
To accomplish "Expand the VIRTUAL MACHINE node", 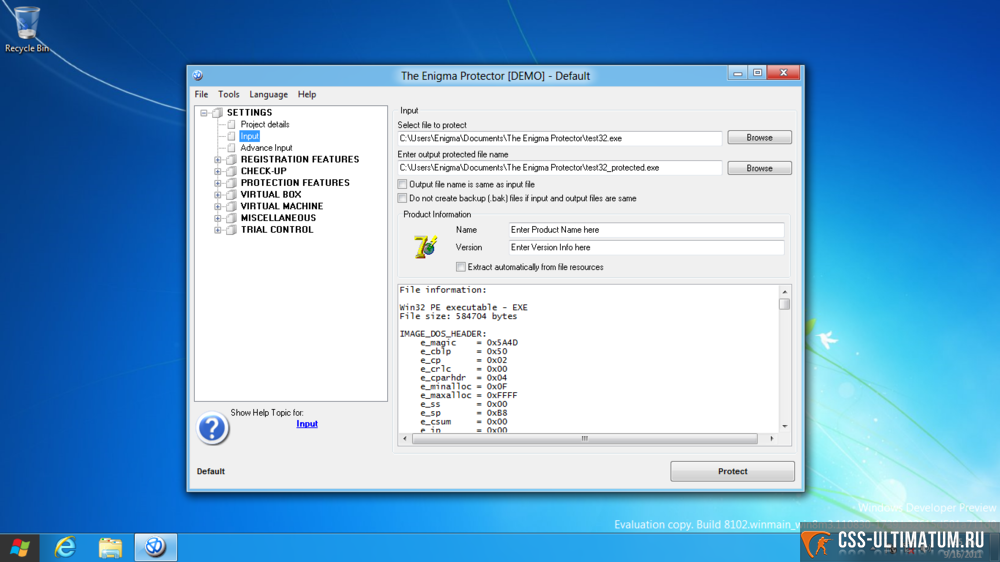I will click(x=218, y=206).
